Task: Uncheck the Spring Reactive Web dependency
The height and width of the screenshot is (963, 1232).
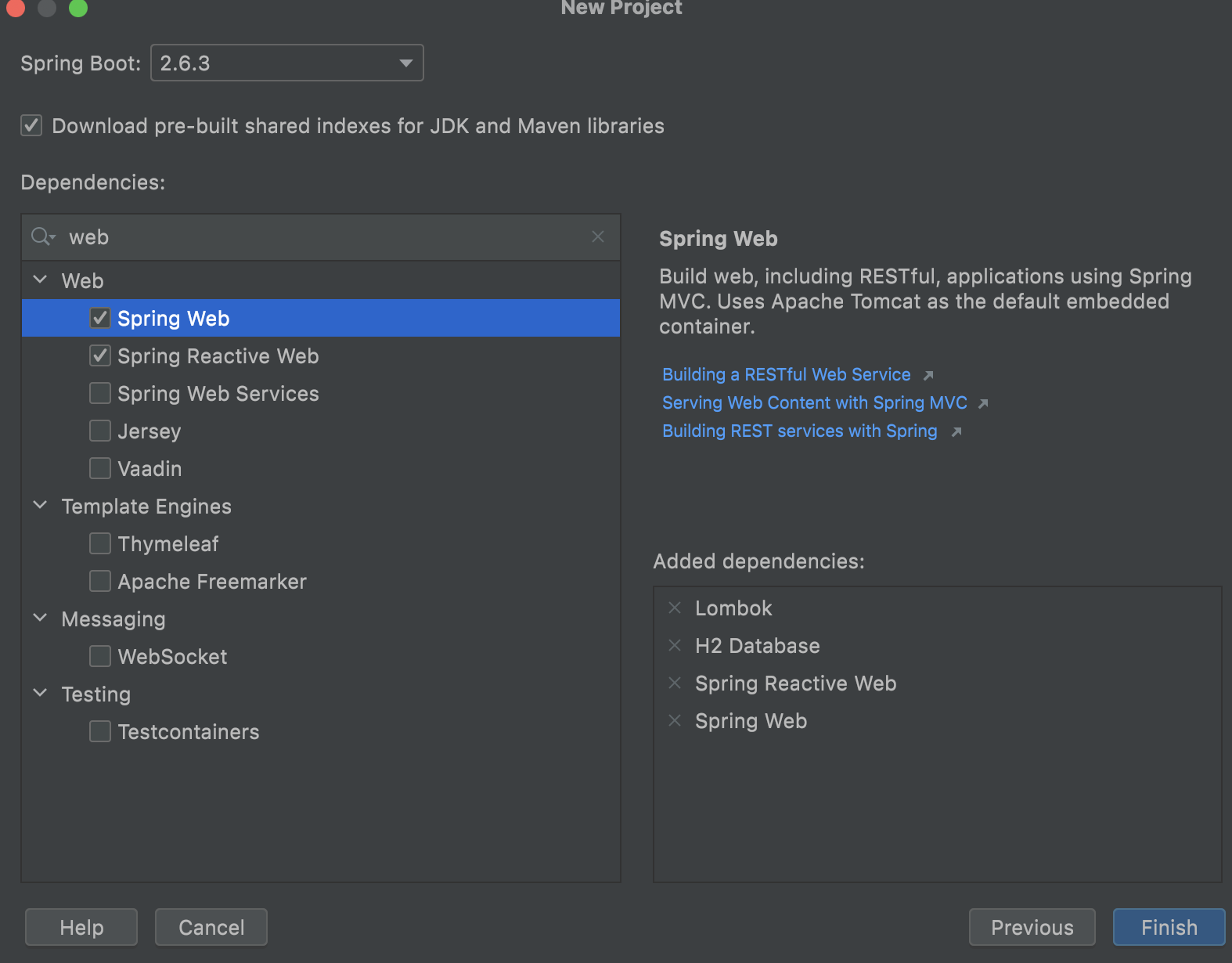Action: coord(100,355)
